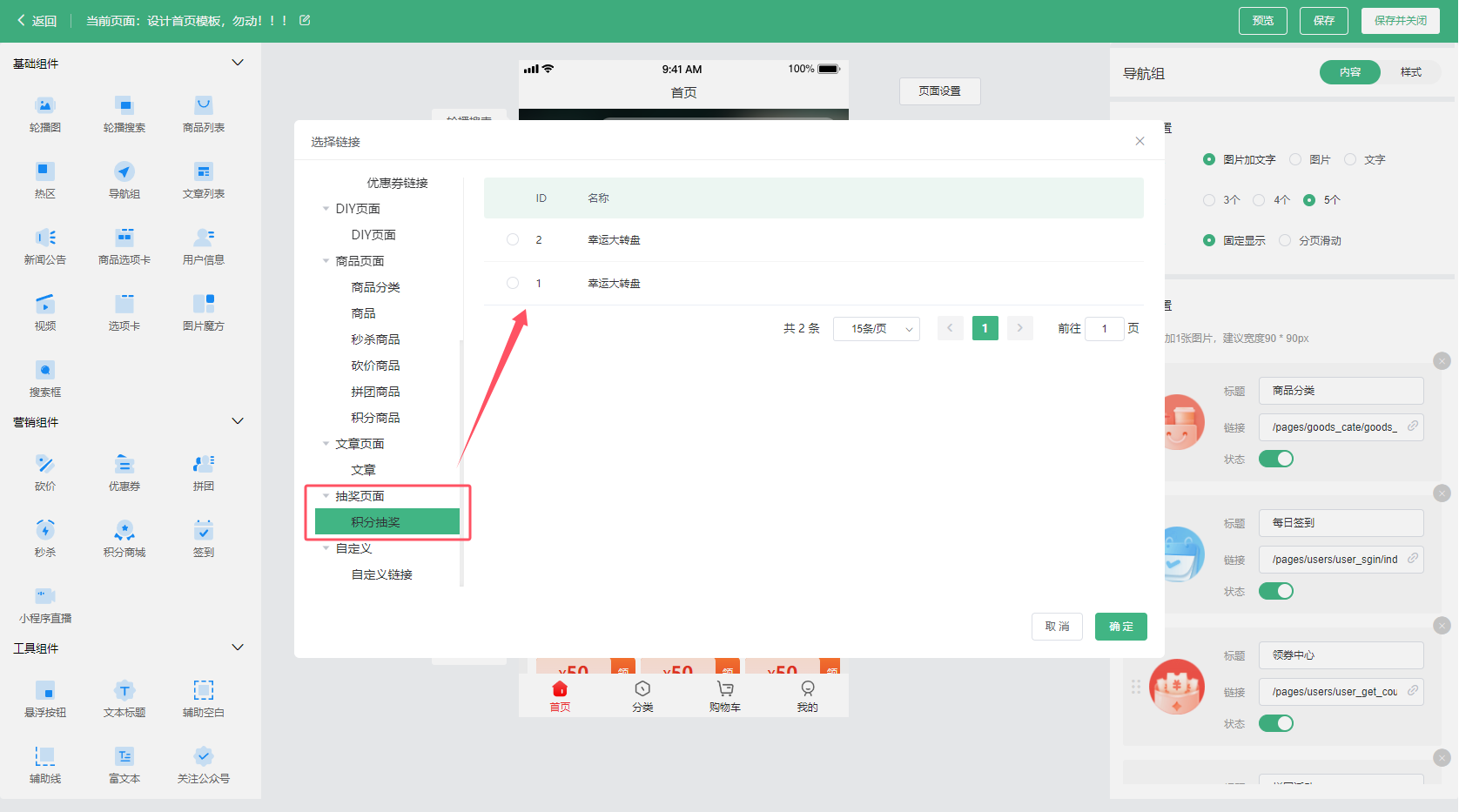
Task: Add the 视频 video component
Action: click(45, 312)
